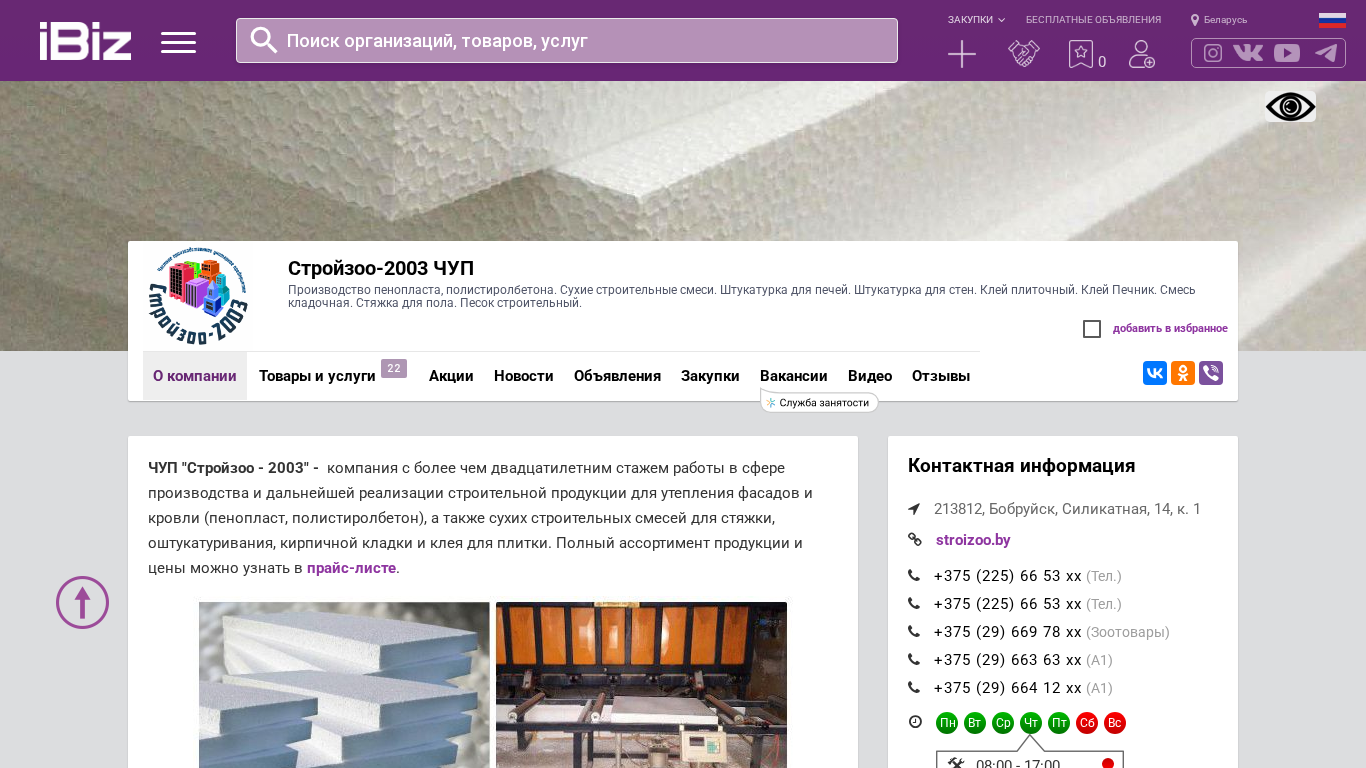Open the 'Товары и услуги' tab
This screenshot has height=768, width=1366.
[x=317, y=376]
